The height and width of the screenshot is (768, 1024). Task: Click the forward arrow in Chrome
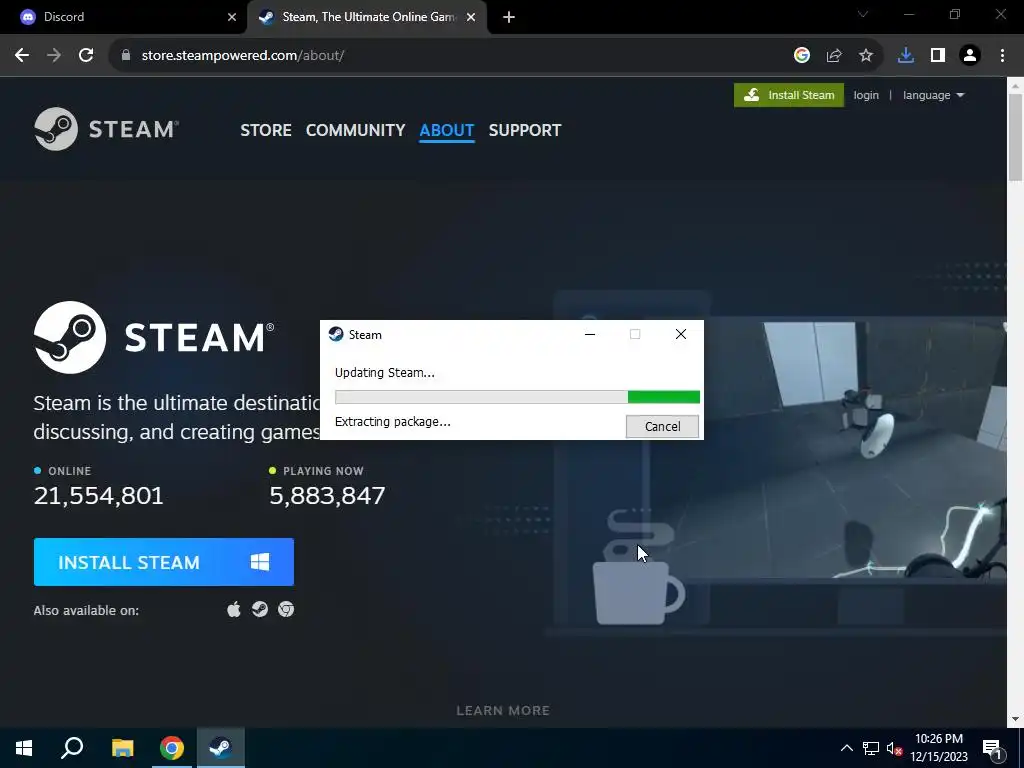pos(54,56)
